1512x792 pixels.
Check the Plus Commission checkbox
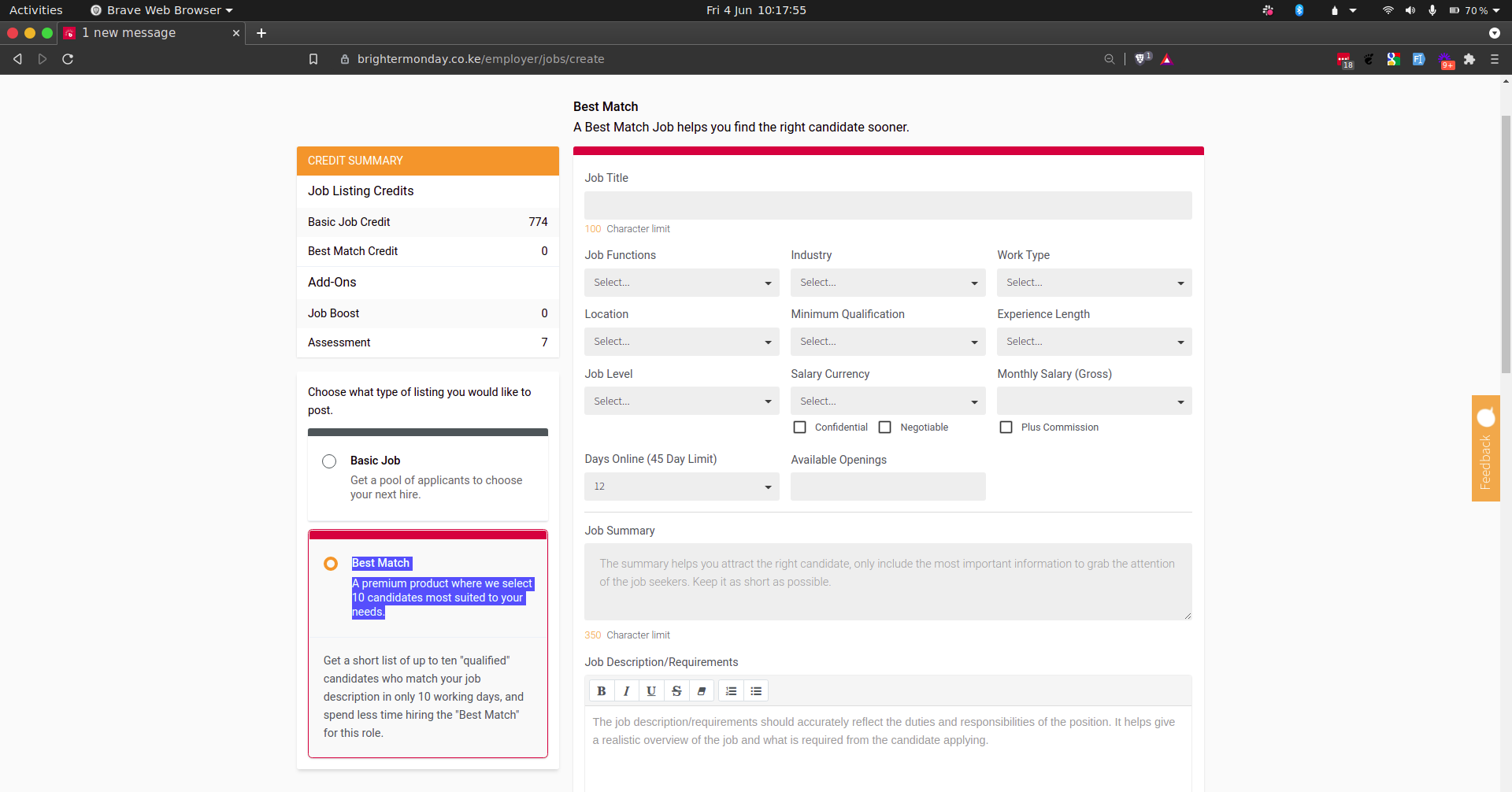click(x=1006, y=427)
